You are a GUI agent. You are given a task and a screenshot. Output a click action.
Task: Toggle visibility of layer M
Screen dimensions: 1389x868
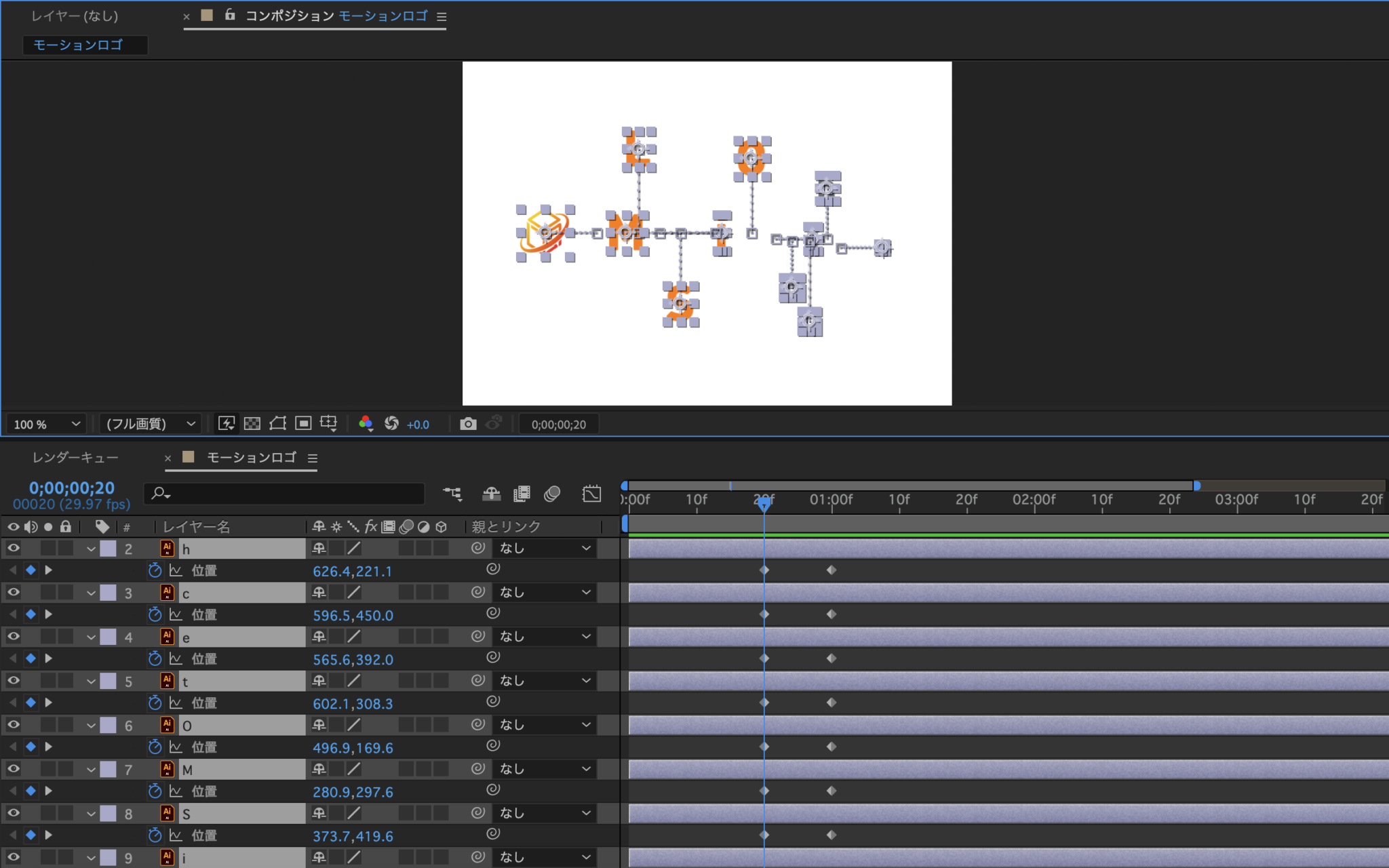pyautogui.click(x=14, y=769)
